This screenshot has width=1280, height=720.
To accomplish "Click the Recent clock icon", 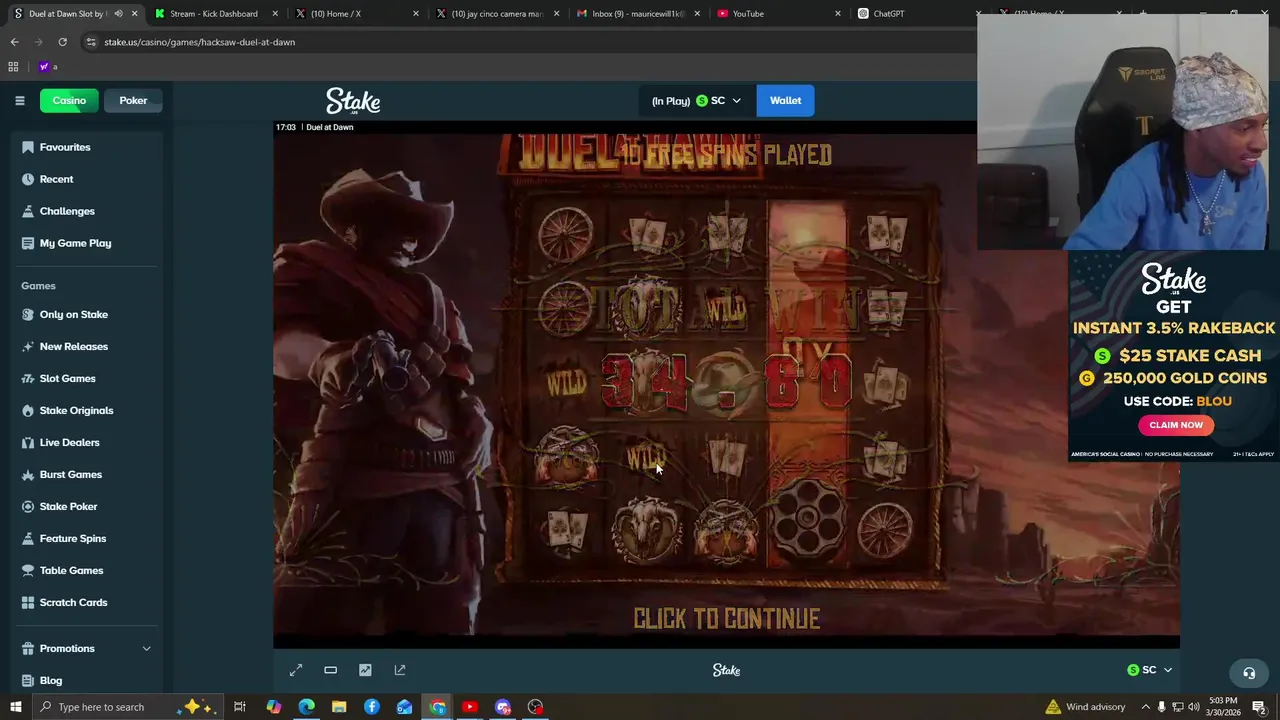I will coord(28,179).
